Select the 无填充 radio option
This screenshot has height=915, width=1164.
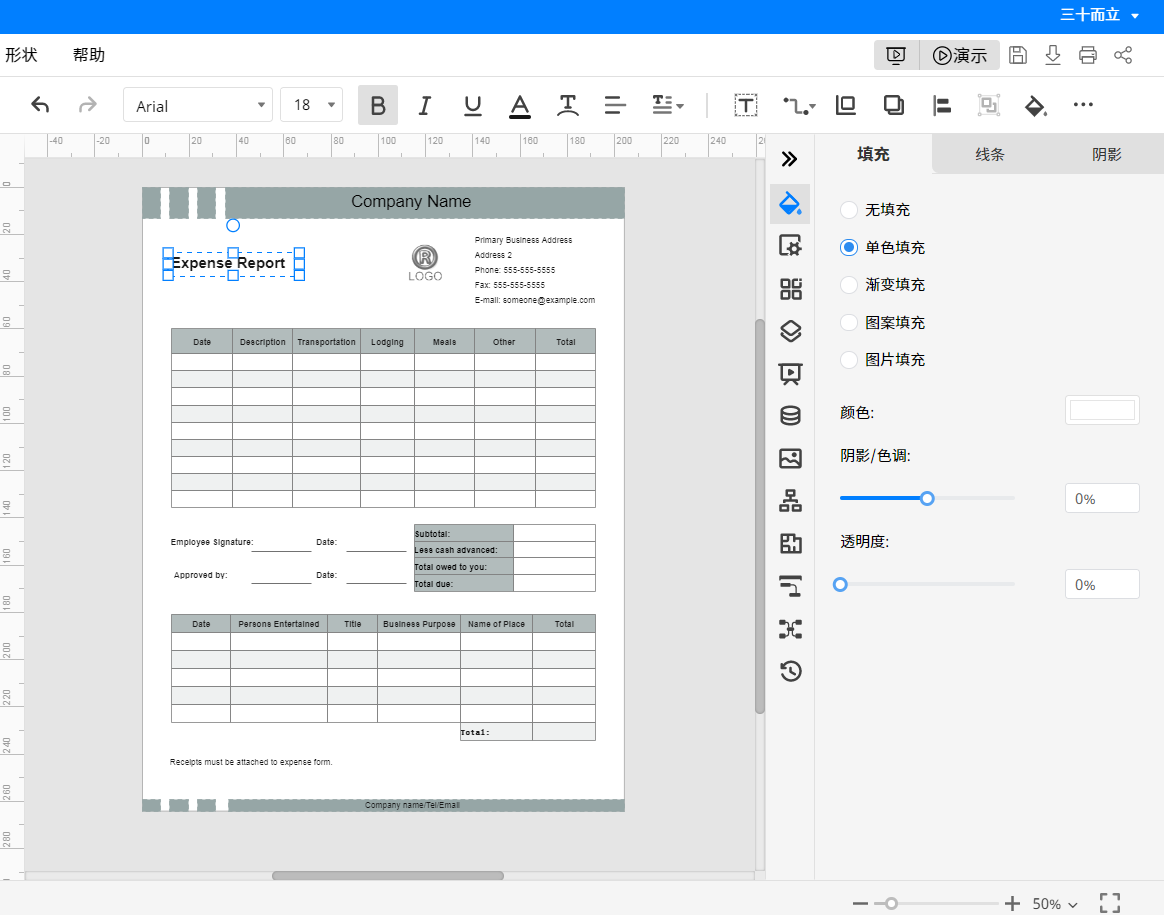(x=849, y=210)
